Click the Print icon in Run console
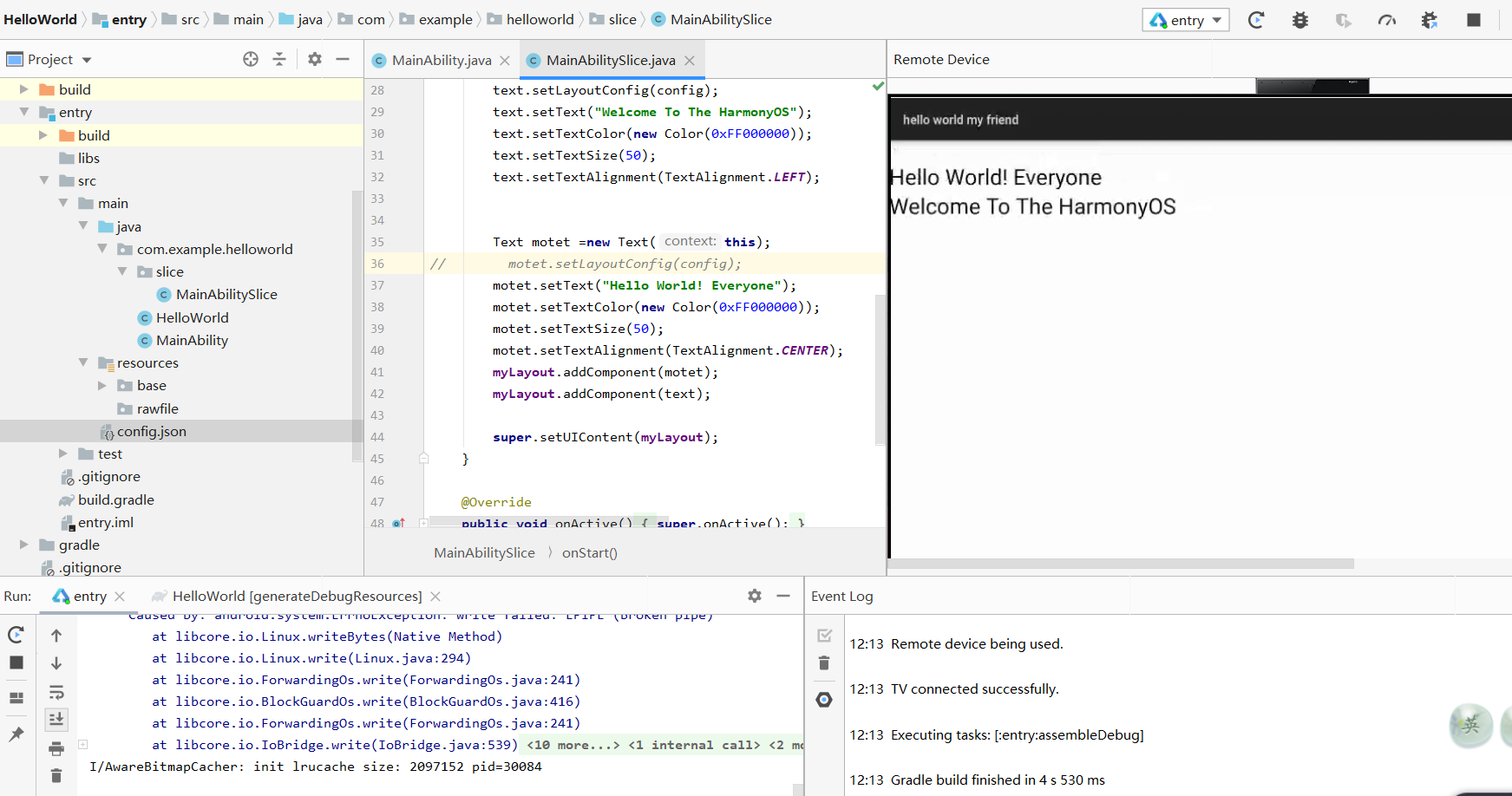Screen dimensions: 1512x796 click(x=56, y=748)
